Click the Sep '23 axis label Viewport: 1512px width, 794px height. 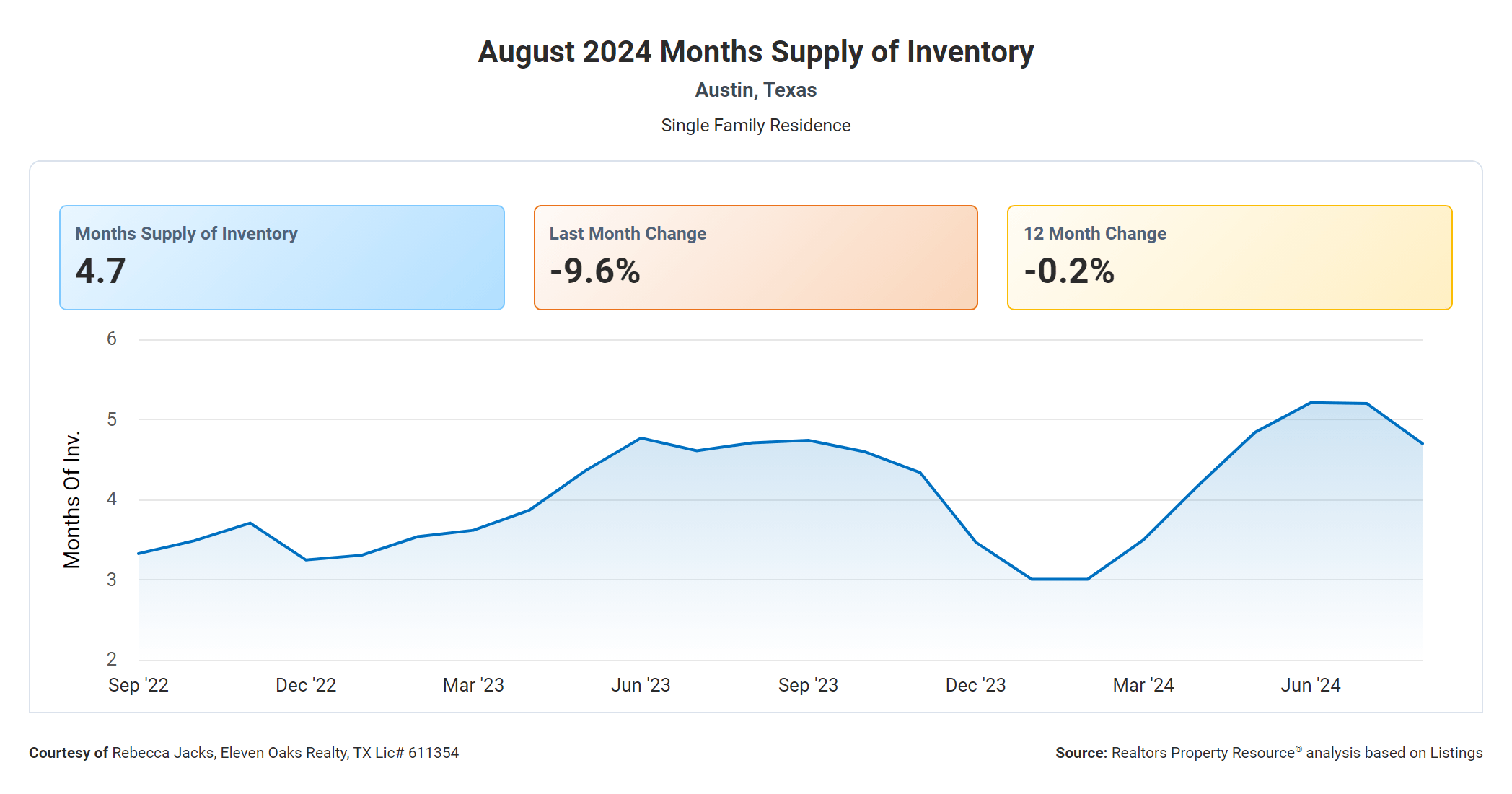click(808, 685)
